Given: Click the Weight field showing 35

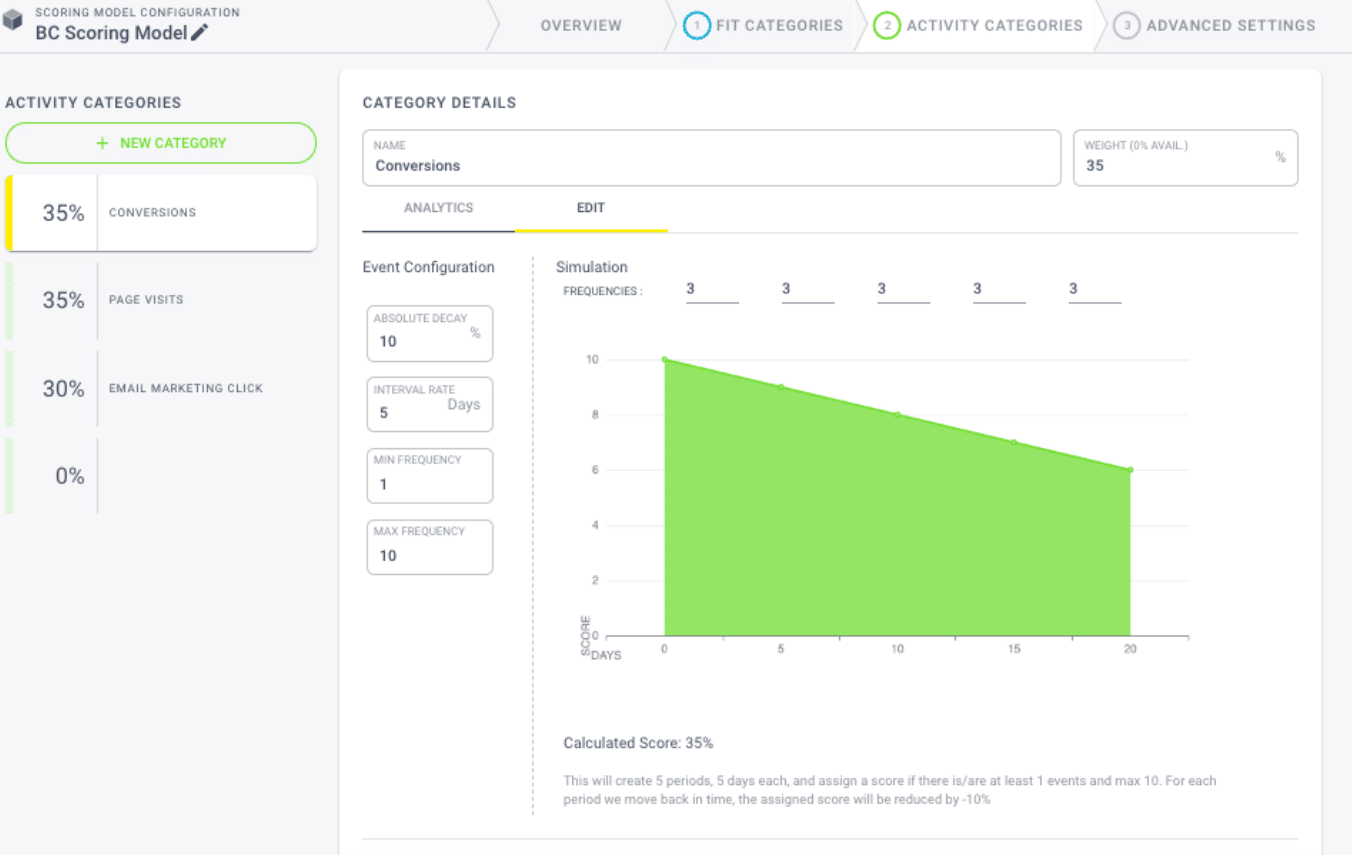Looking at the screenshot, I should tap(1185, 158).
